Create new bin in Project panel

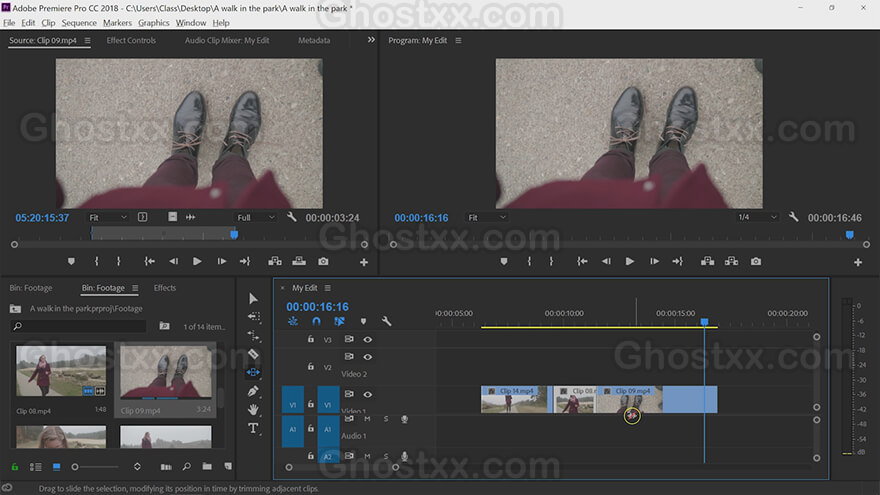coord(207,466)
